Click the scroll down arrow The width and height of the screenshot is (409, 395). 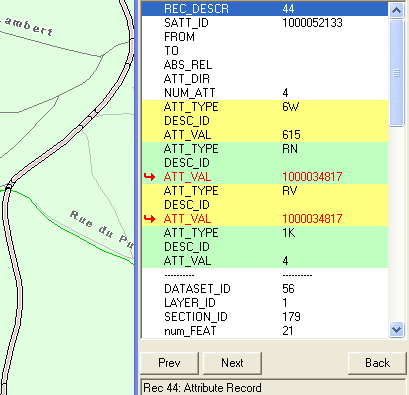pyautogui.click(x=396, y=330)
